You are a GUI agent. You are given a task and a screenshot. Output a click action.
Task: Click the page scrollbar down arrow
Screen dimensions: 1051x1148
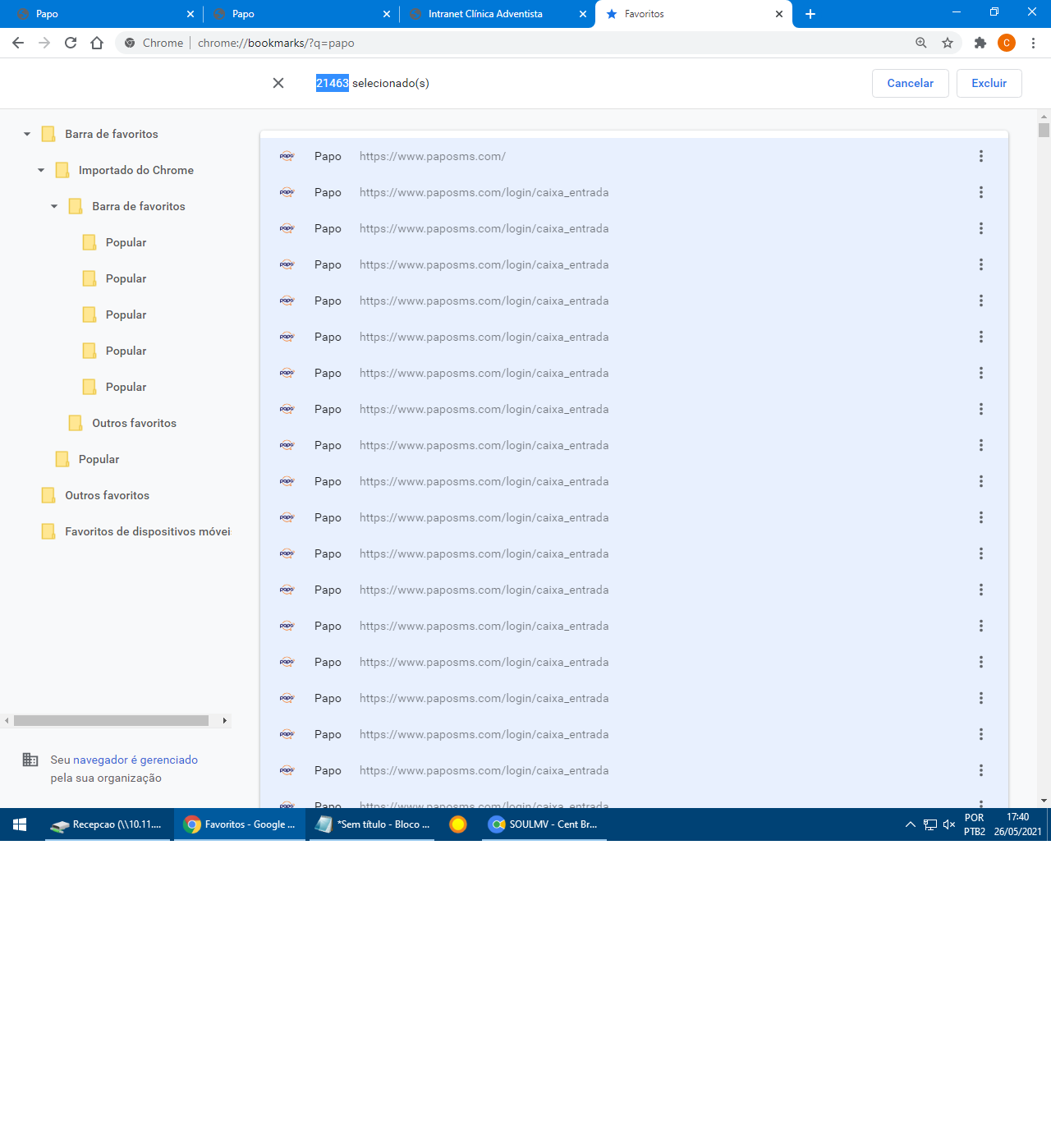point(1044,801)
